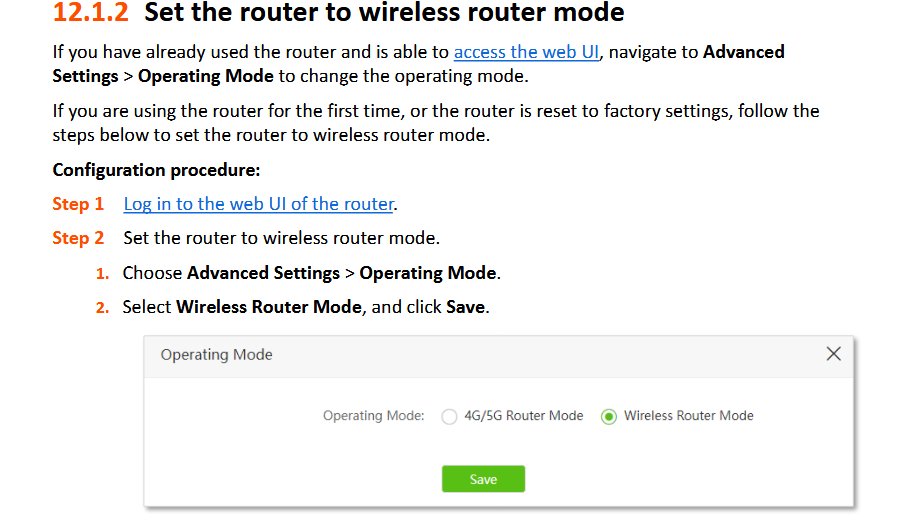The image size is (909, 529).
Task: Close the Operating Mode dialog with X
Action: (x=833, y=354)
